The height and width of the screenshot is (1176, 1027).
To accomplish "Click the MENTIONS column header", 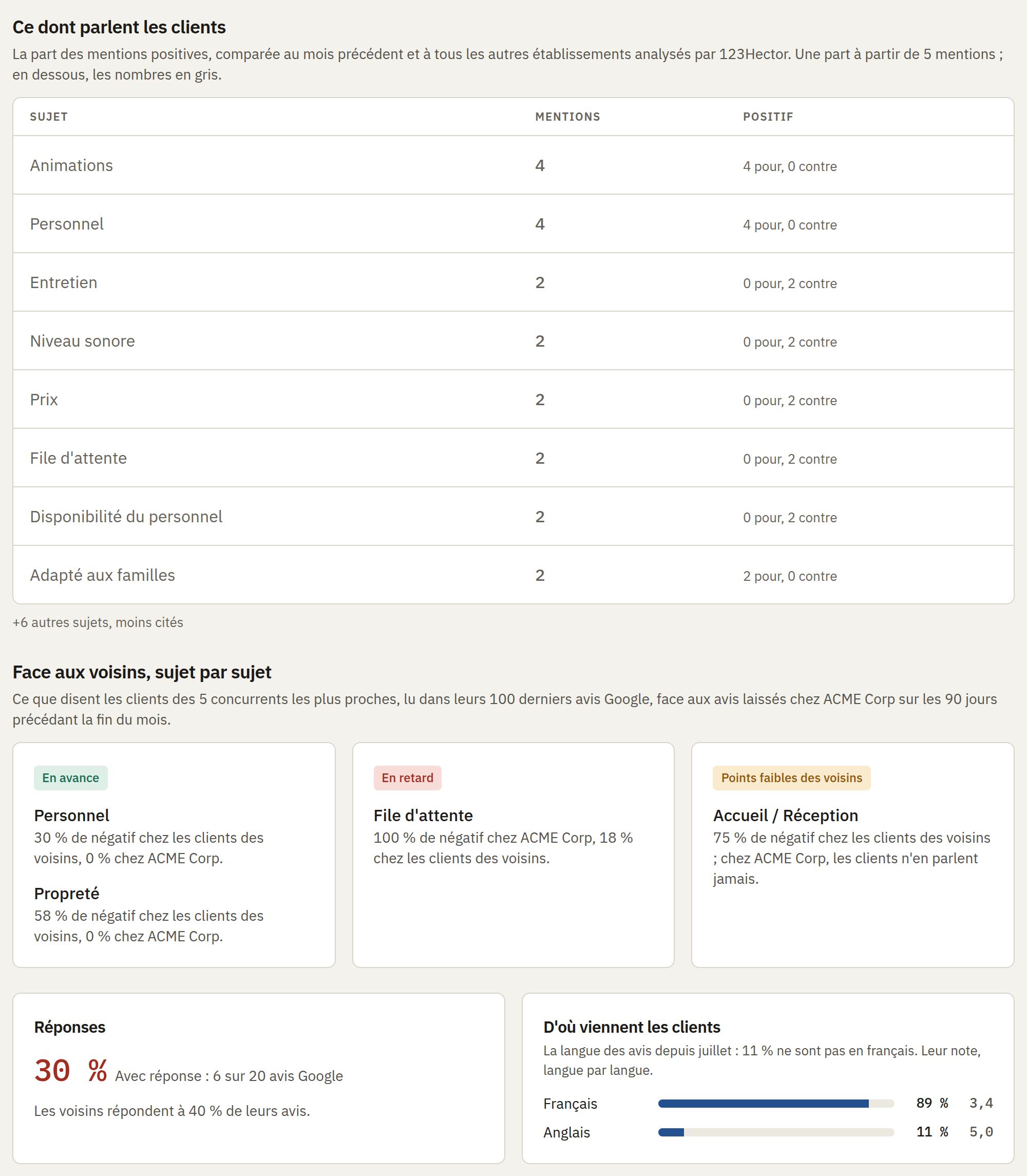I will 567,117.
